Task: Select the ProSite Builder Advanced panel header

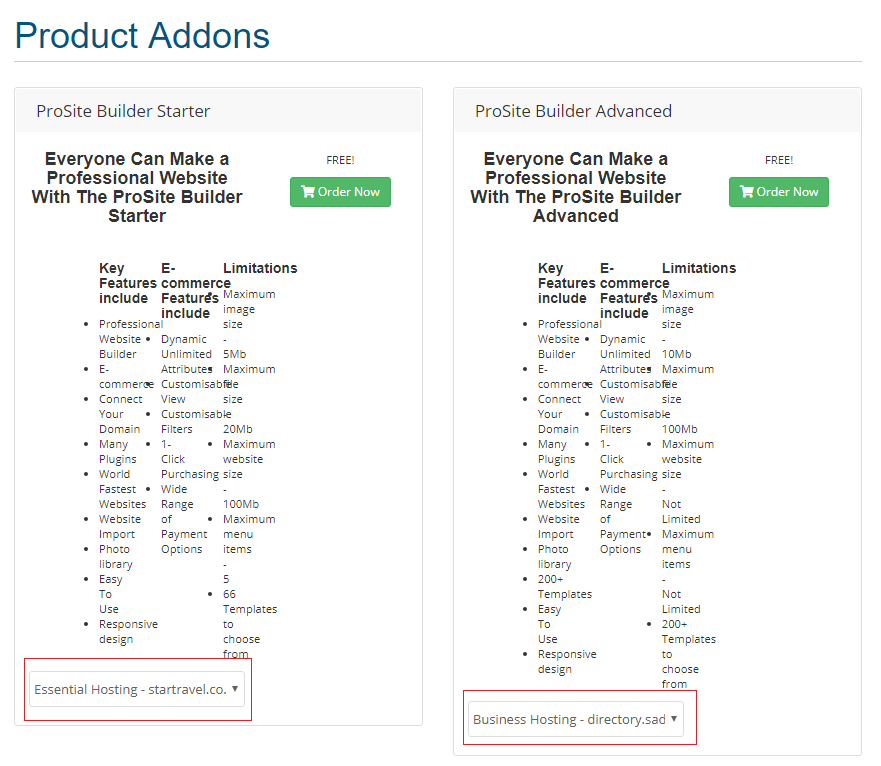Action: (x=657, y=111)
